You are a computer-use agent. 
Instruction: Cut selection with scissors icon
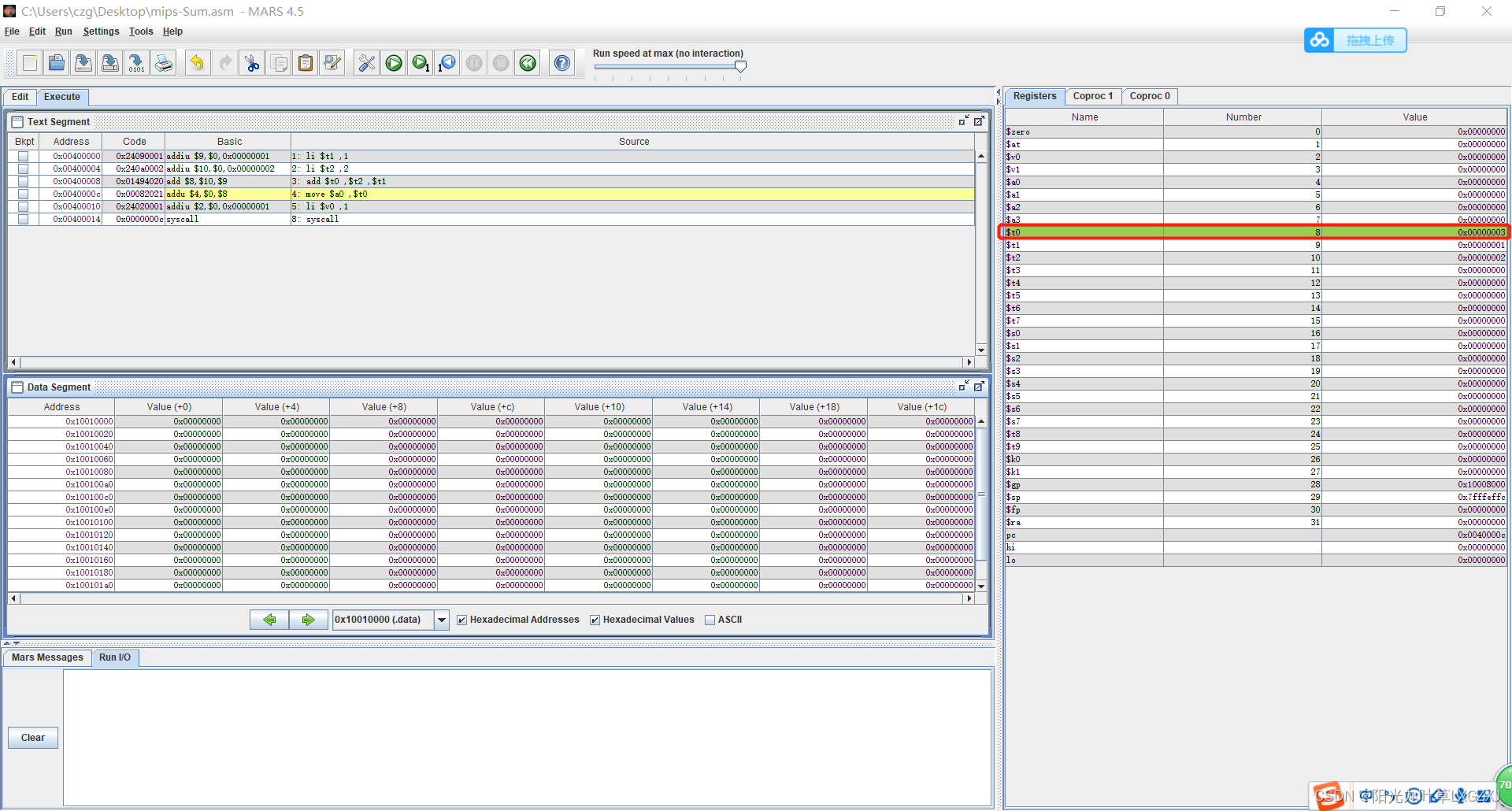pos(252,63)
